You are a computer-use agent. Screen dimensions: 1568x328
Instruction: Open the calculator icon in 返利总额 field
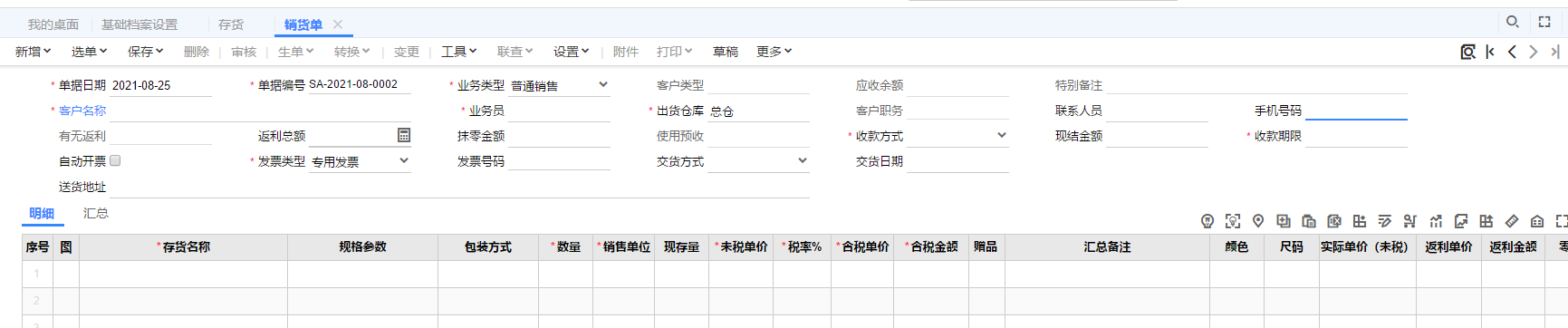click(x=404, y=135)
